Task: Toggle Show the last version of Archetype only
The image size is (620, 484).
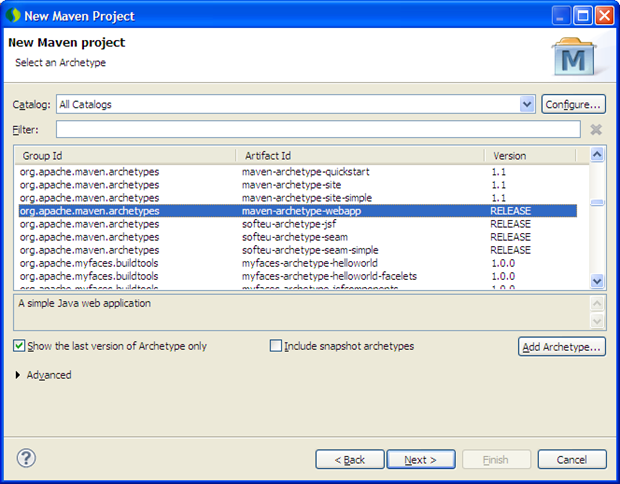Action: pos(19,346)
